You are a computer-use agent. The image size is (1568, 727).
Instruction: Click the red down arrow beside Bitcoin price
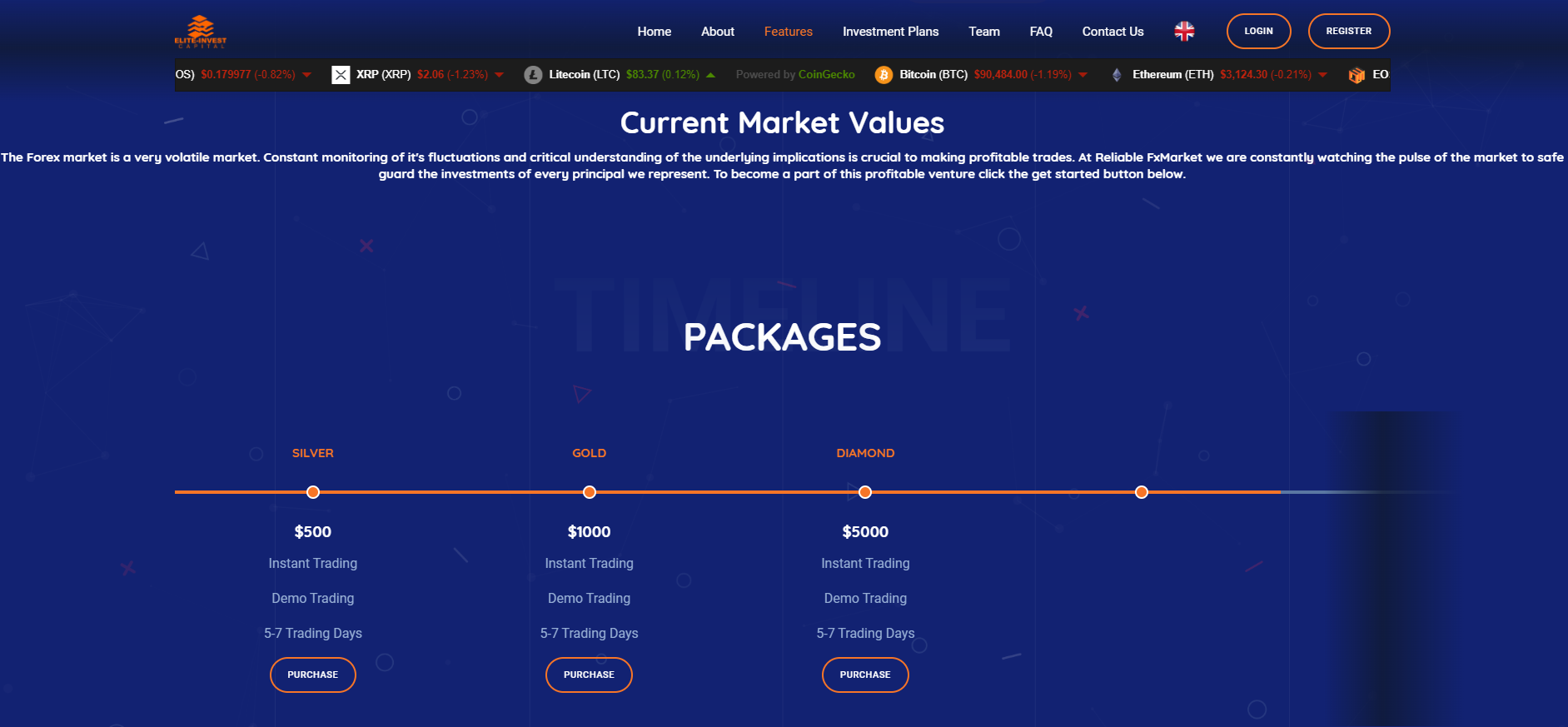[1083, 75]
